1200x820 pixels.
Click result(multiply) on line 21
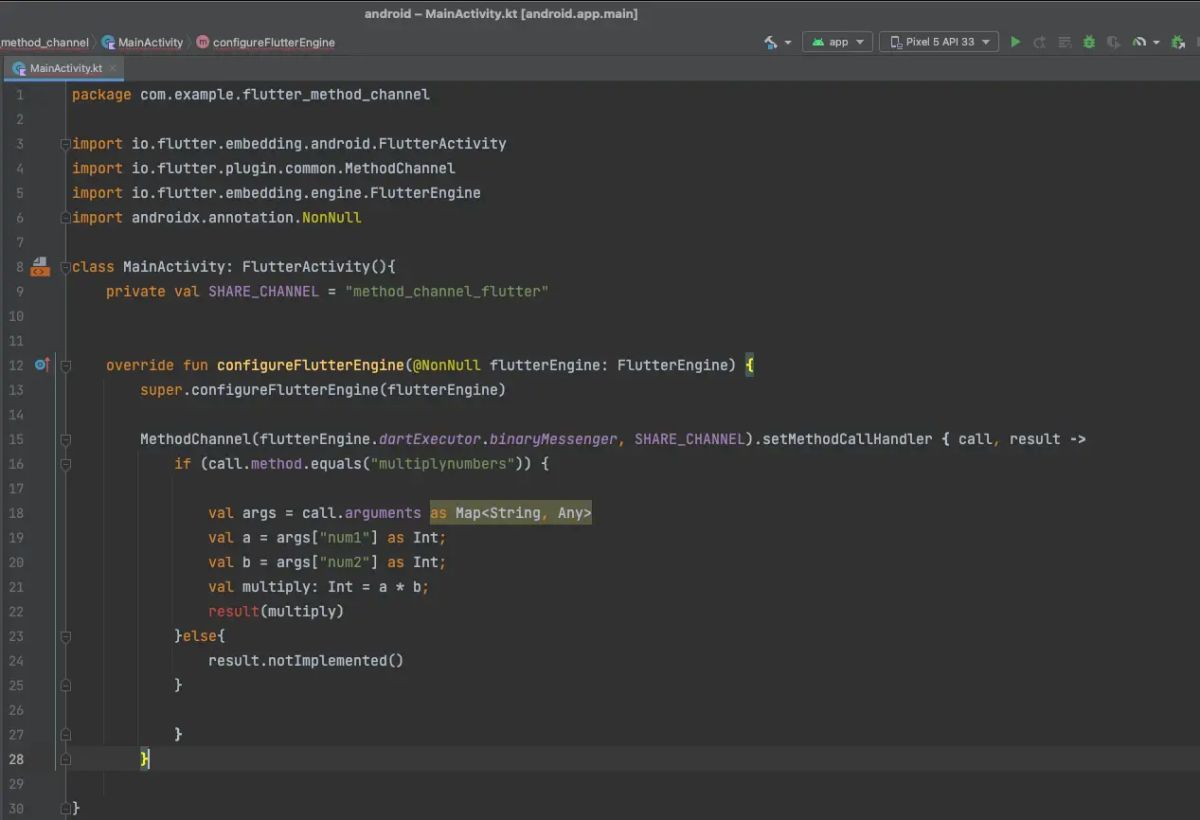tap(276, 611)
